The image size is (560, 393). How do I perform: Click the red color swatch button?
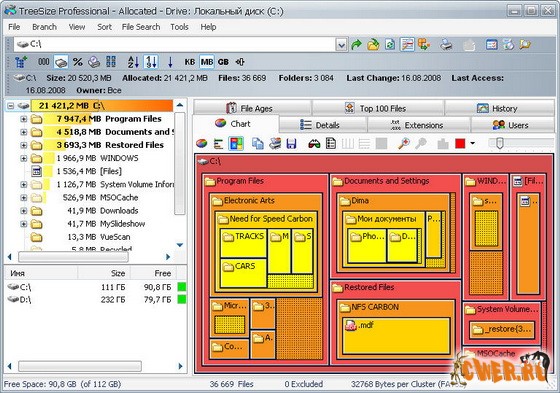point(460,144)
